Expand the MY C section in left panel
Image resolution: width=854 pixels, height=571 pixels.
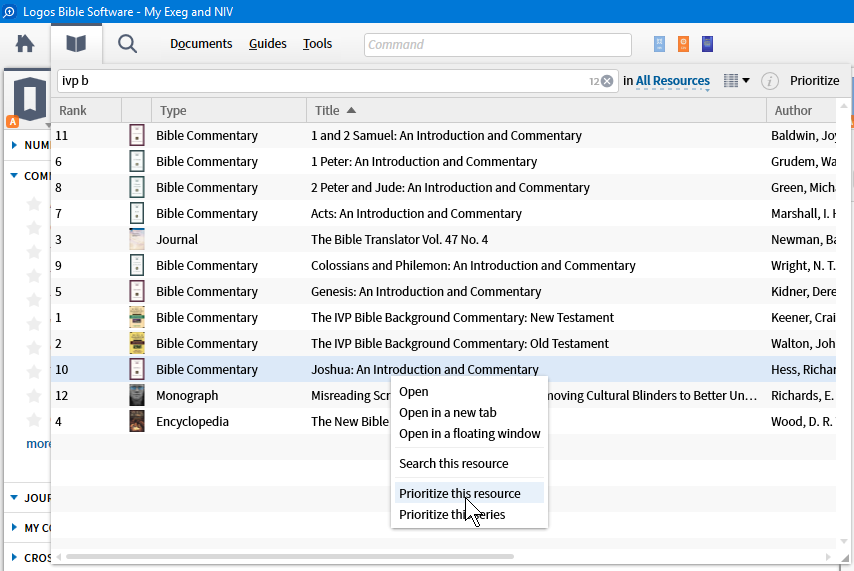coord(15,527)
